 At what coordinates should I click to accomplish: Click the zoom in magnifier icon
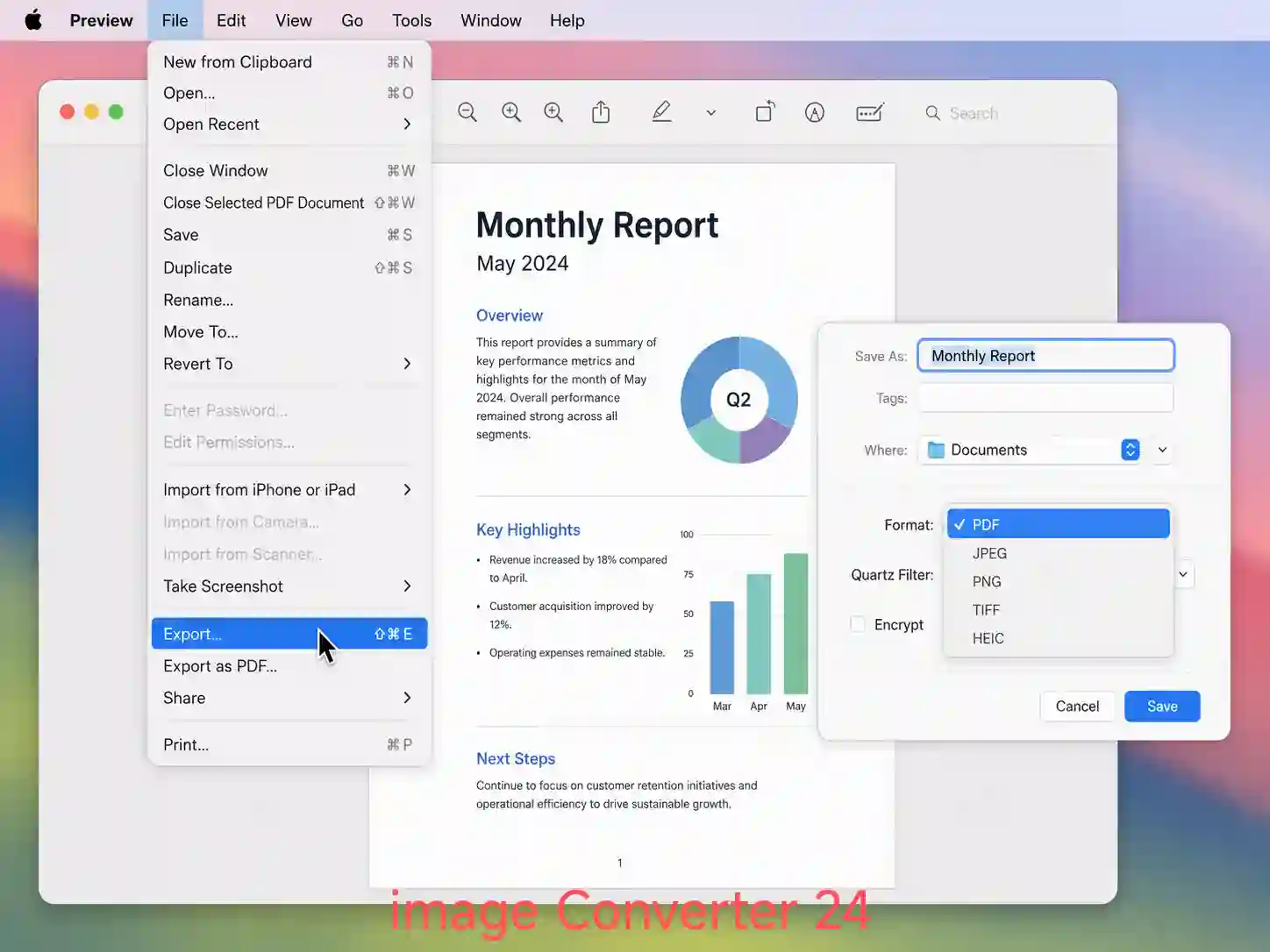pyautogui.click(x=511, y=112)
